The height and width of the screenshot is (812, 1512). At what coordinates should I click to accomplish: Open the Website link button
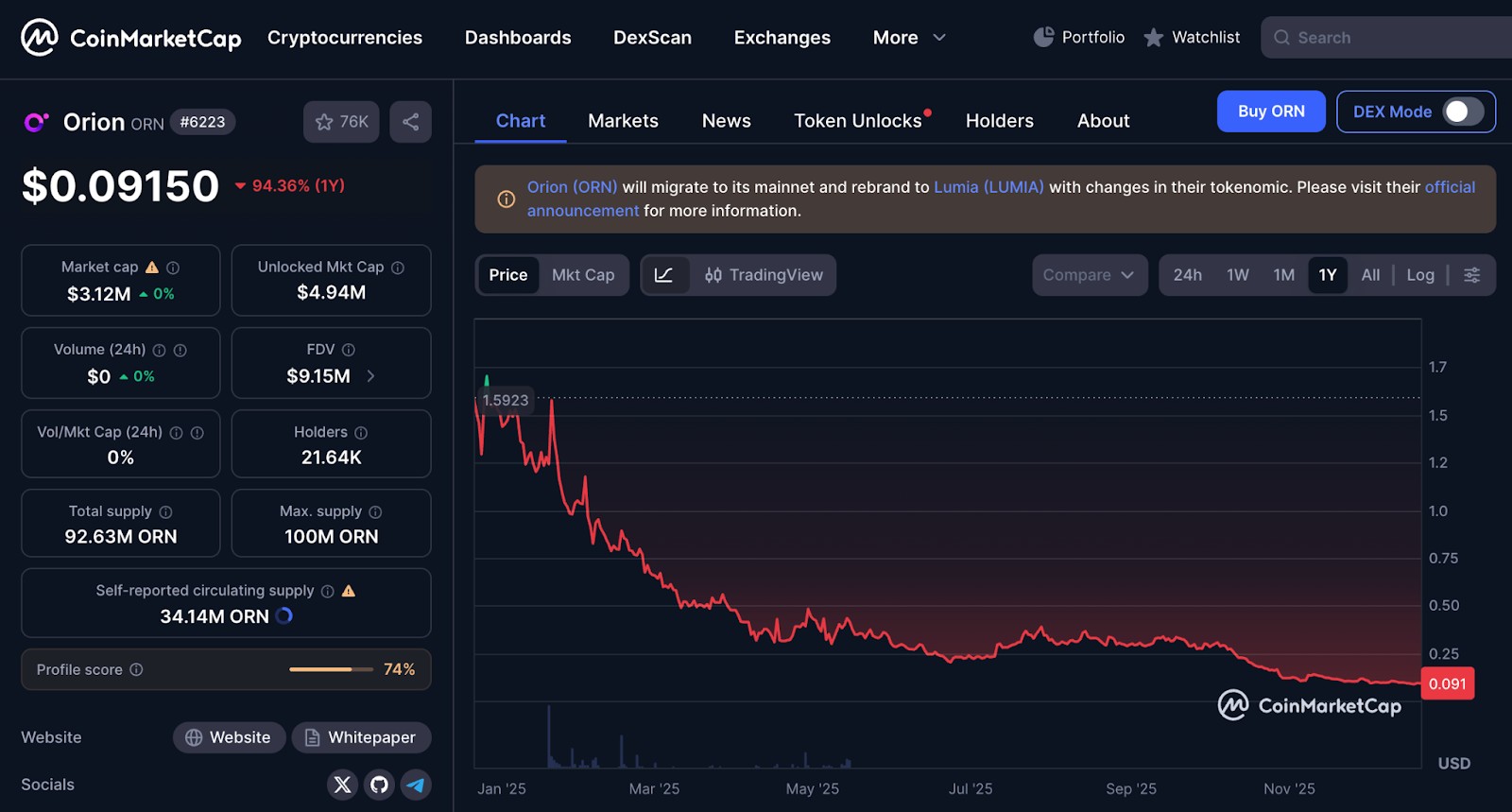coord(230,737)
